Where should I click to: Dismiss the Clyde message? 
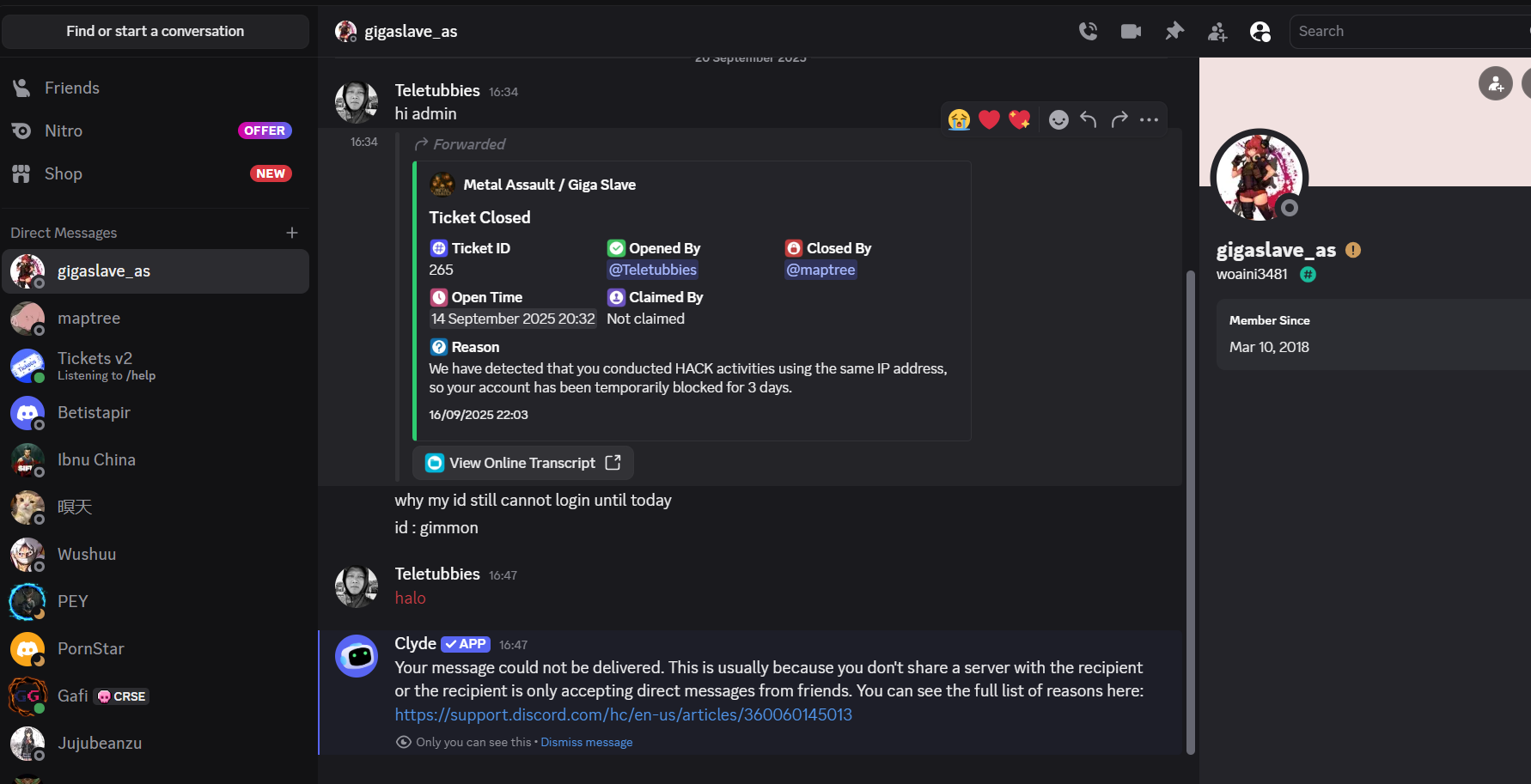pyautogui.click(x=586, y=742)
